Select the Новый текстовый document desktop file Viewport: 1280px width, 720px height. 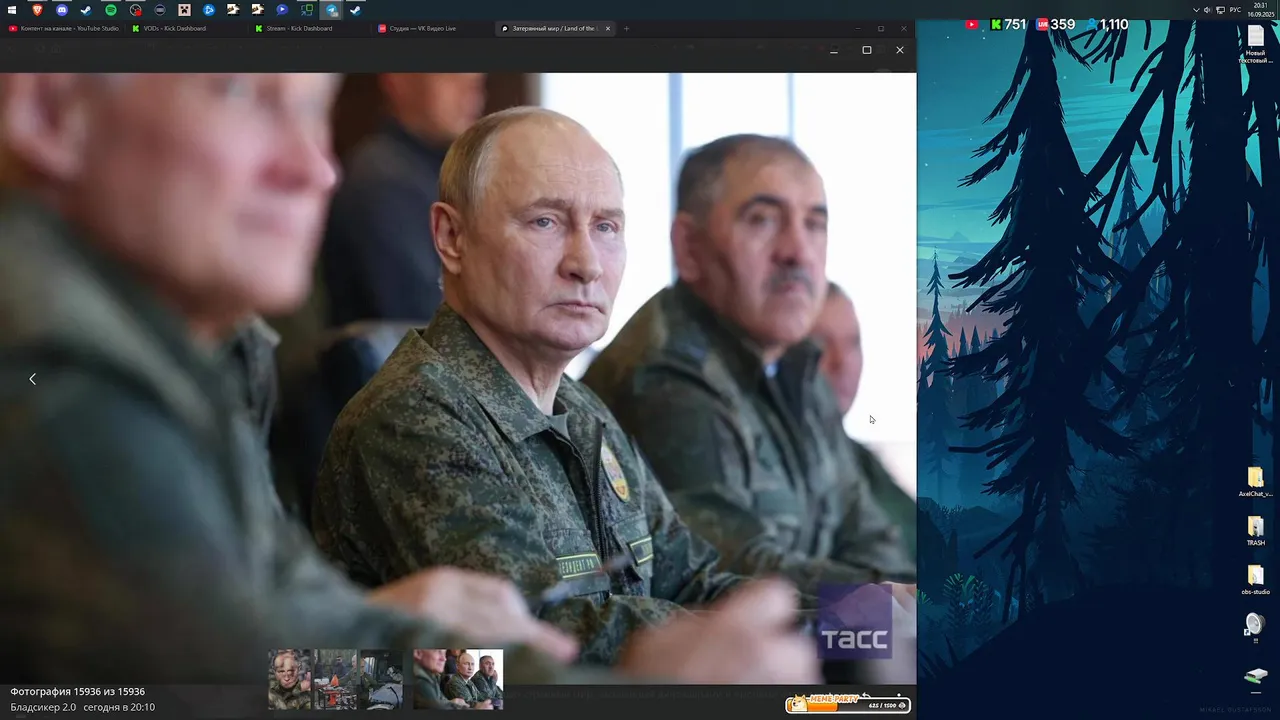(1255, 45)
